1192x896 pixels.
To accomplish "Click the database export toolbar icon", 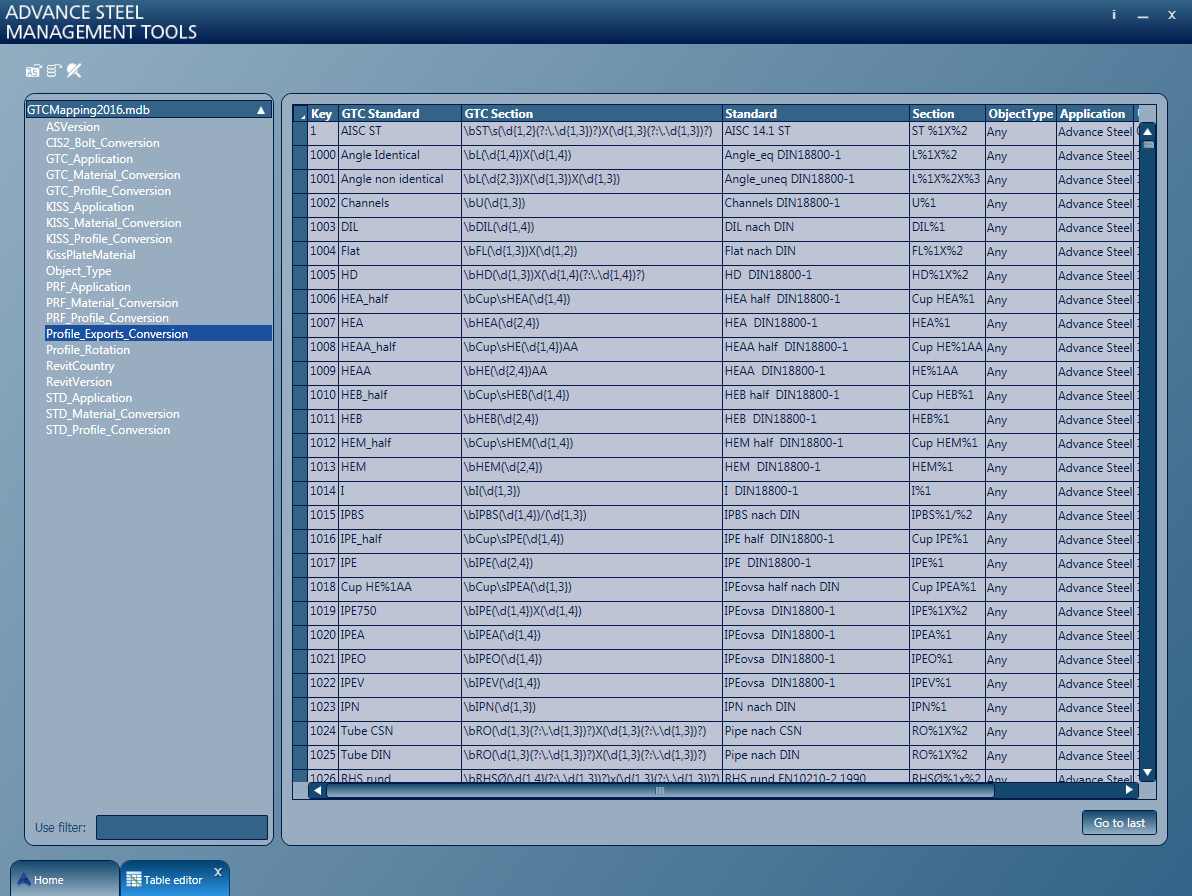I will click(53, 71).
